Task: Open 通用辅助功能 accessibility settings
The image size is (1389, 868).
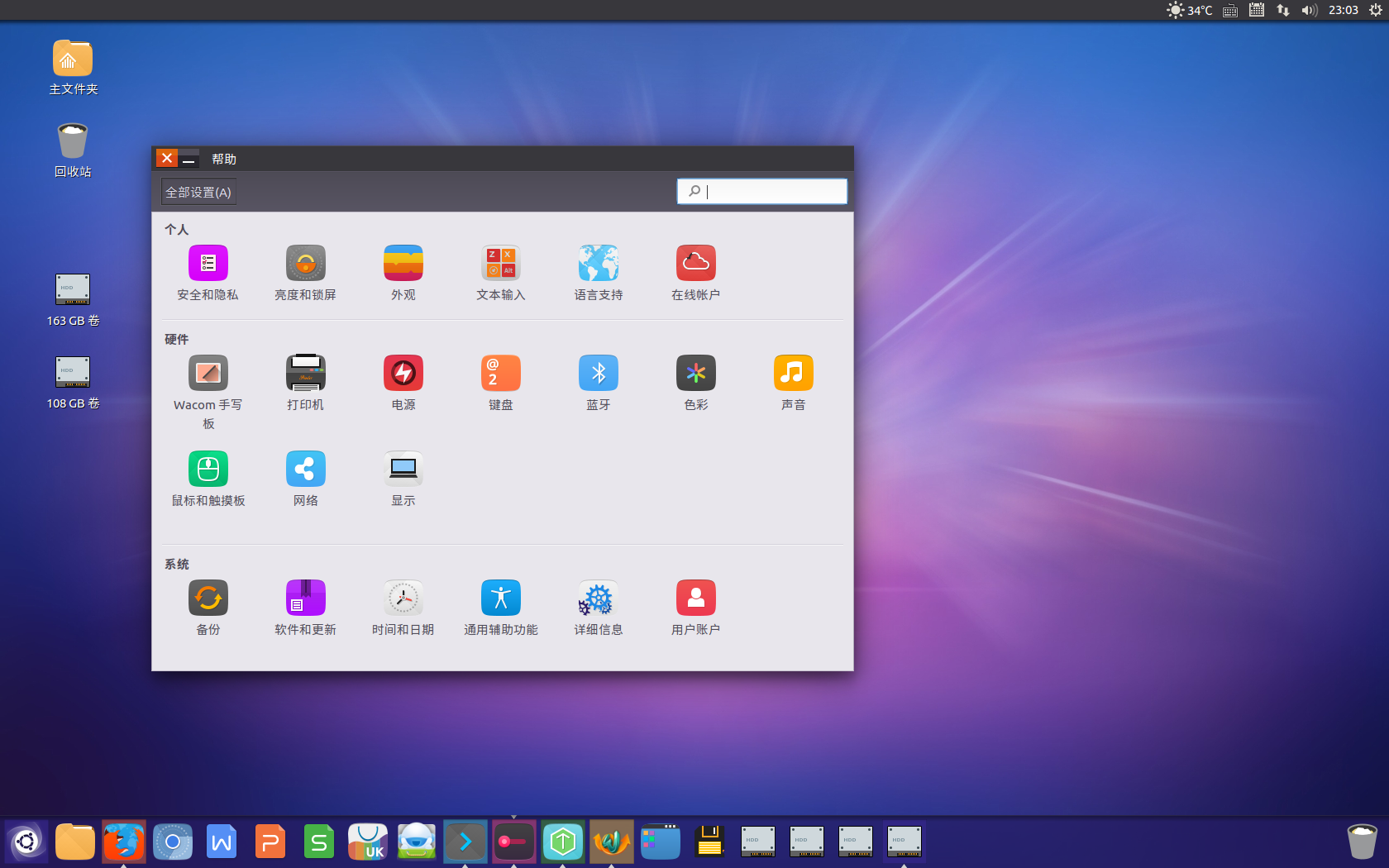Action: [501, 608]
